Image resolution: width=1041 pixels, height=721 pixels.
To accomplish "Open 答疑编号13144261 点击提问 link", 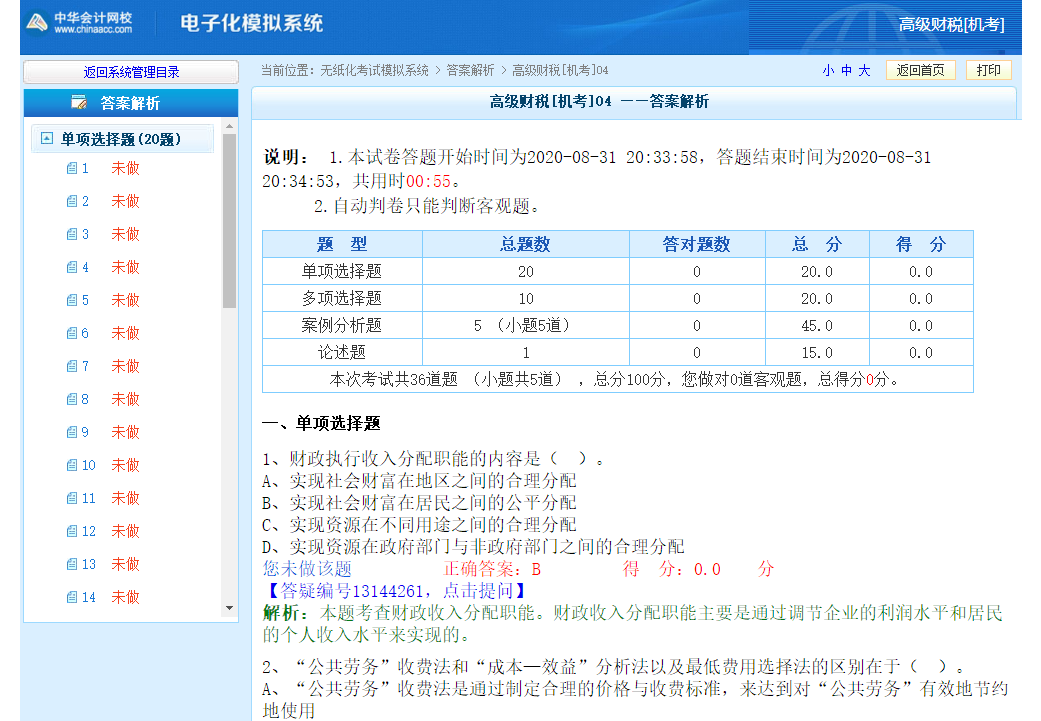I will click(x=395, y=590).
